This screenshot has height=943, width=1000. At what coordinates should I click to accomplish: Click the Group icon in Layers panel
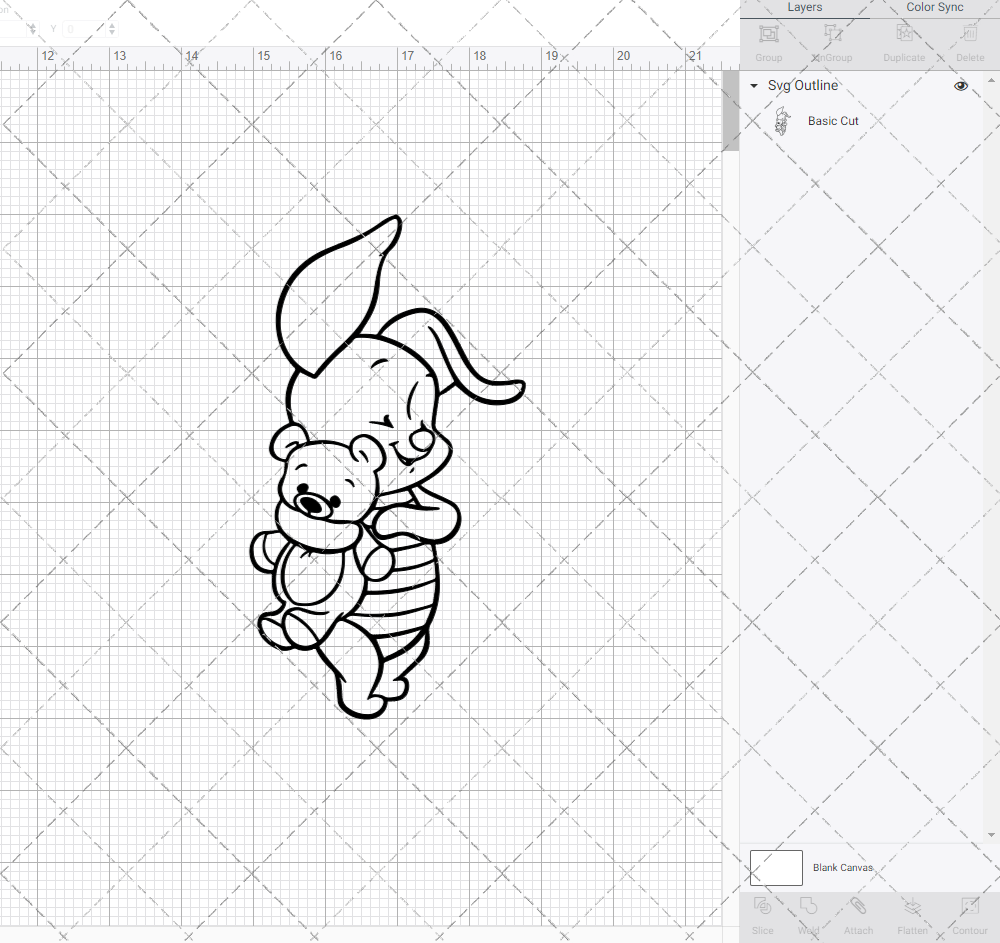click(x=768, y=33)
